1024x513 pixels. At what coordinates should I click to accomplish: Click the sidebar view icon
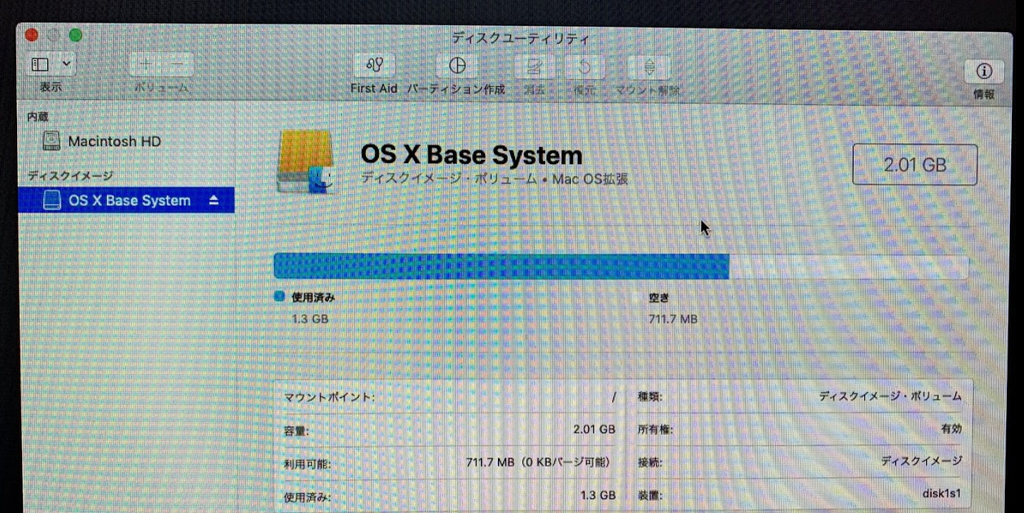click(x=40, y=64)
